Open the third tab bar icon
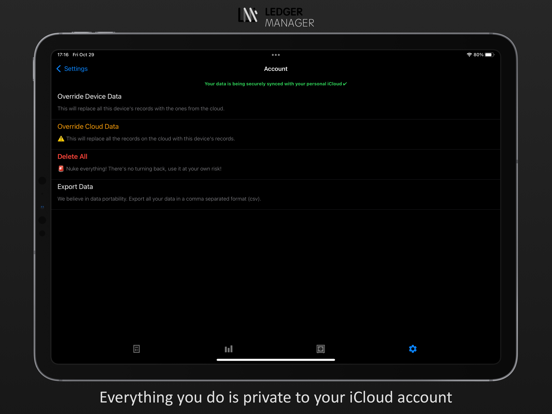This screenshot has height=414, width=552. (320, 349)
